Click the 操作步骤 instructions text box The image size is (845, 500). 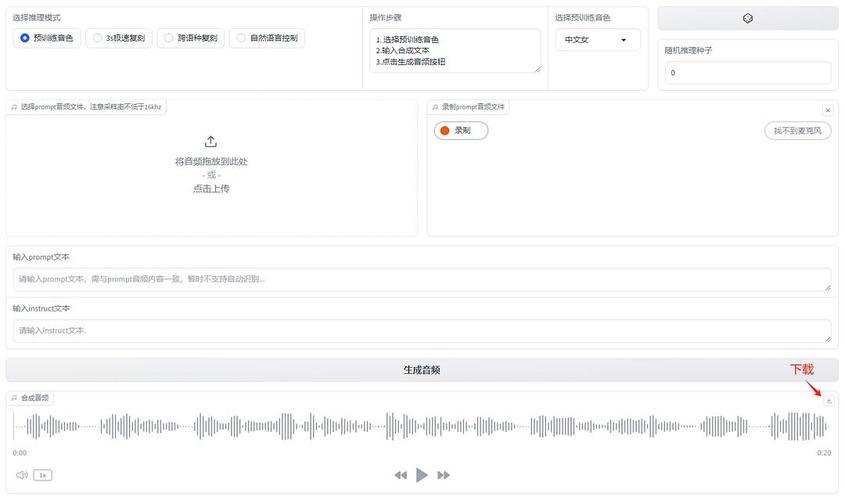455,51
